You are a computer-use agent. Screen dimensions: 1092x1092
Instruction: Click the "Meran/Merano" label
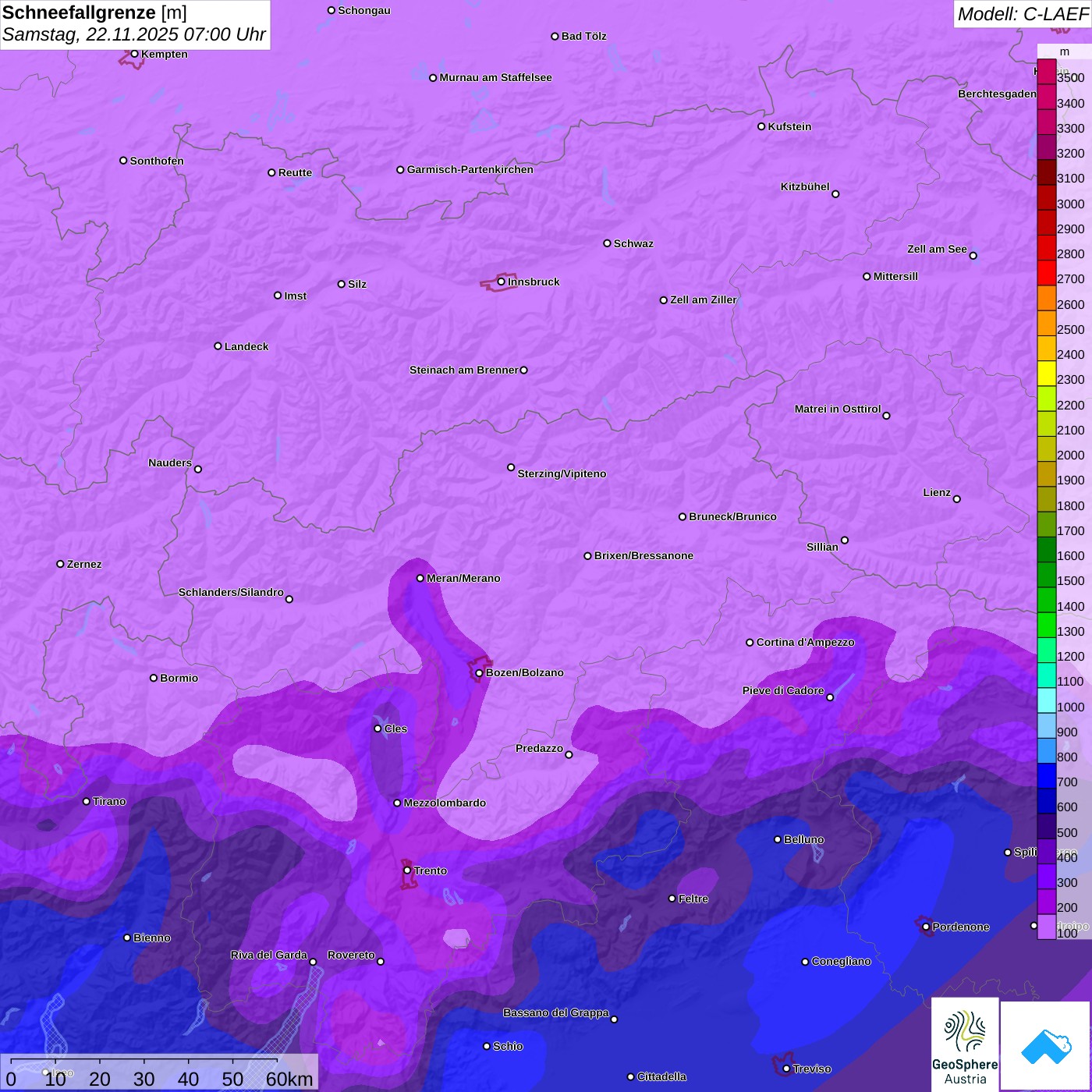[x=463, y=578]
